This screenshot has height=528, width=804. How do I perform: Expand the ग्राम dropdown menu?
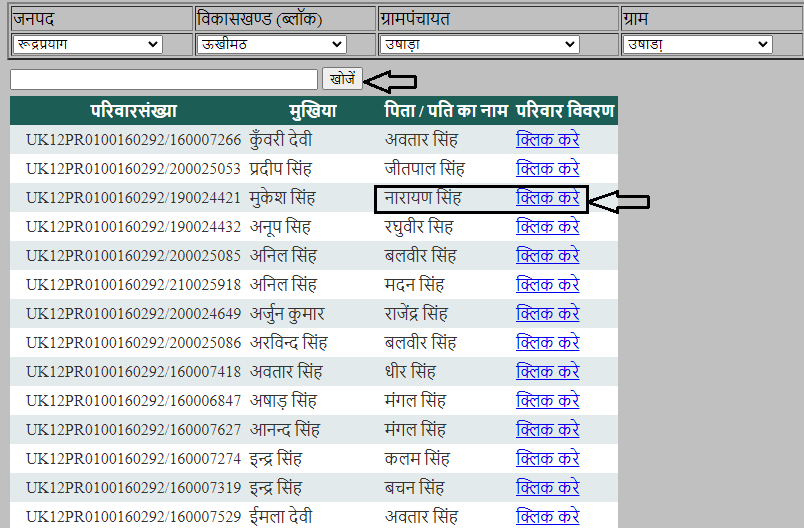697,45
